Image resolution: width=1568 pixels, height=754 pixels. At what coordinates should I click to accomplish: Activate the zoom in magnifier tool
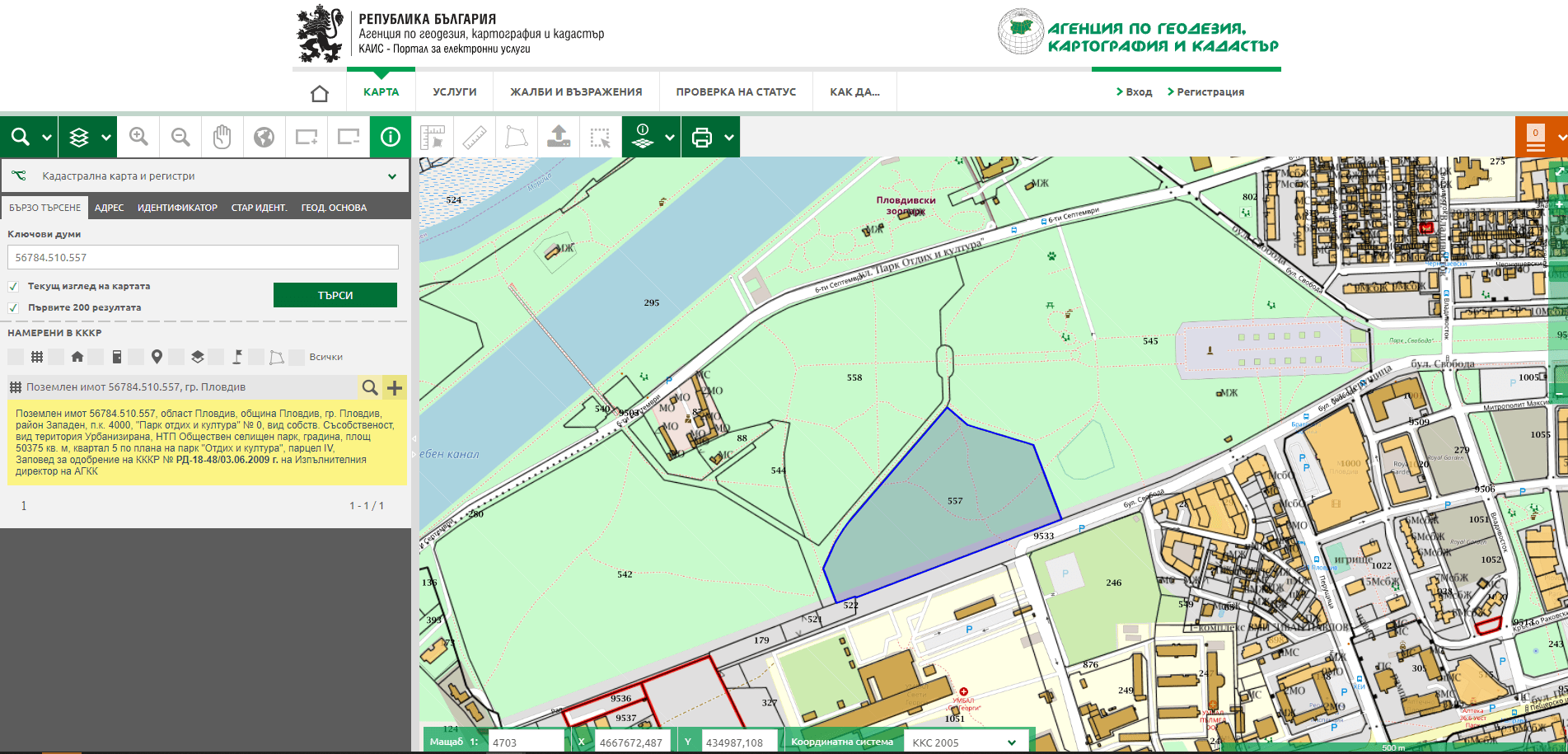pos(138,137)
